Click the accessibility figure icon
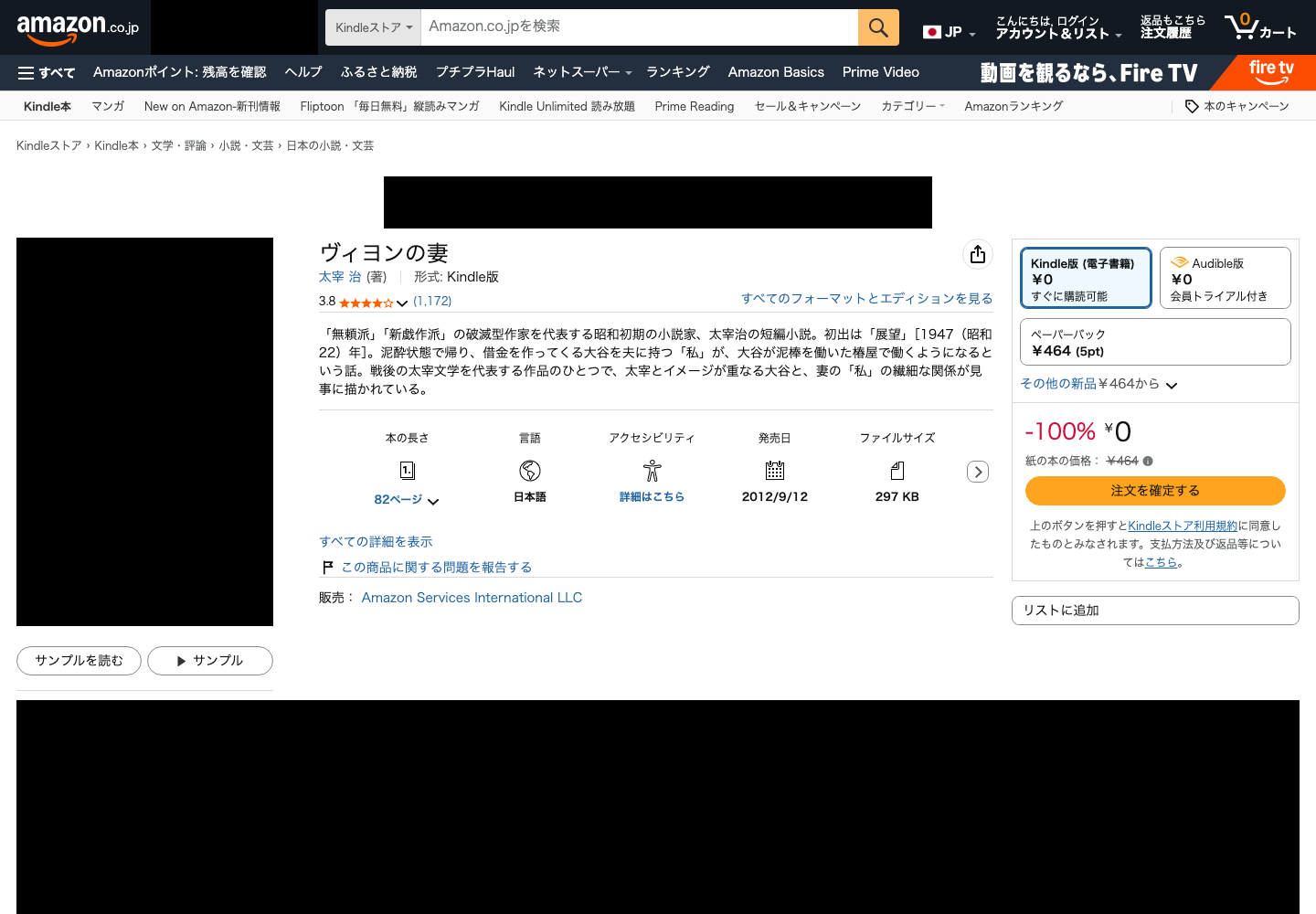 [x=652, y=471]
